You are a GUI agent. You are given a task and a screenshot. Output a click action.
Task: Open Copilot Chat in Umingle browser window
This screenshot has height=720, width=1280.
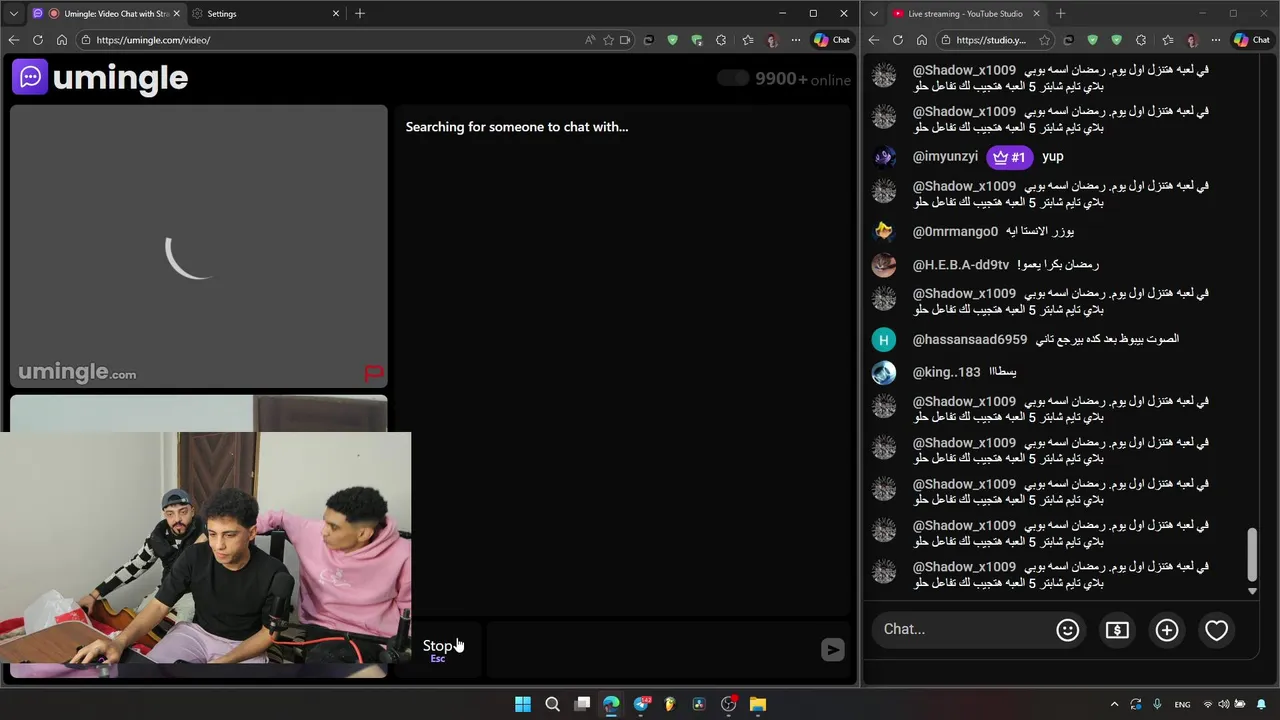[832, 40]
